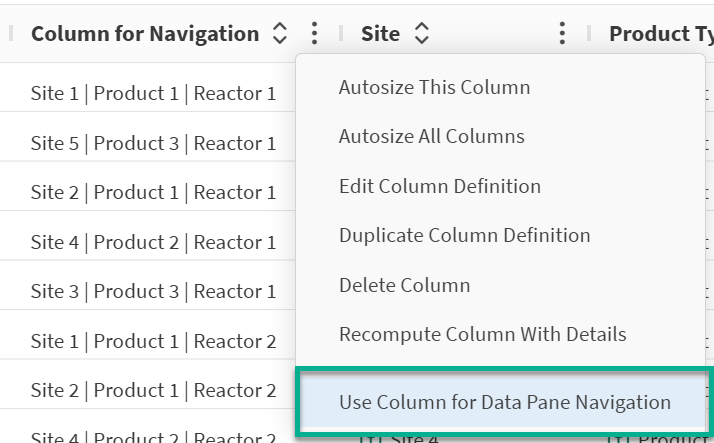Choose Autosize This Column
Screen dimensions: 714x443
(434, 87)
